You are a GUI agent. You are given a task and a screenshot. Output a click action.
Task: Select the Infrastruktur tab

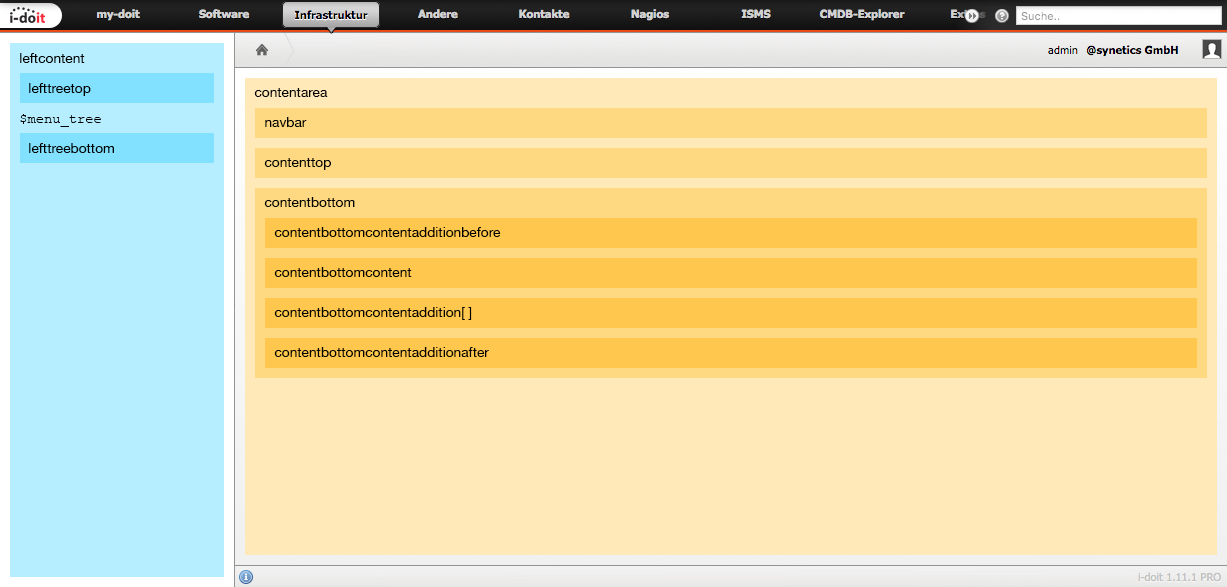coord(330,15)
